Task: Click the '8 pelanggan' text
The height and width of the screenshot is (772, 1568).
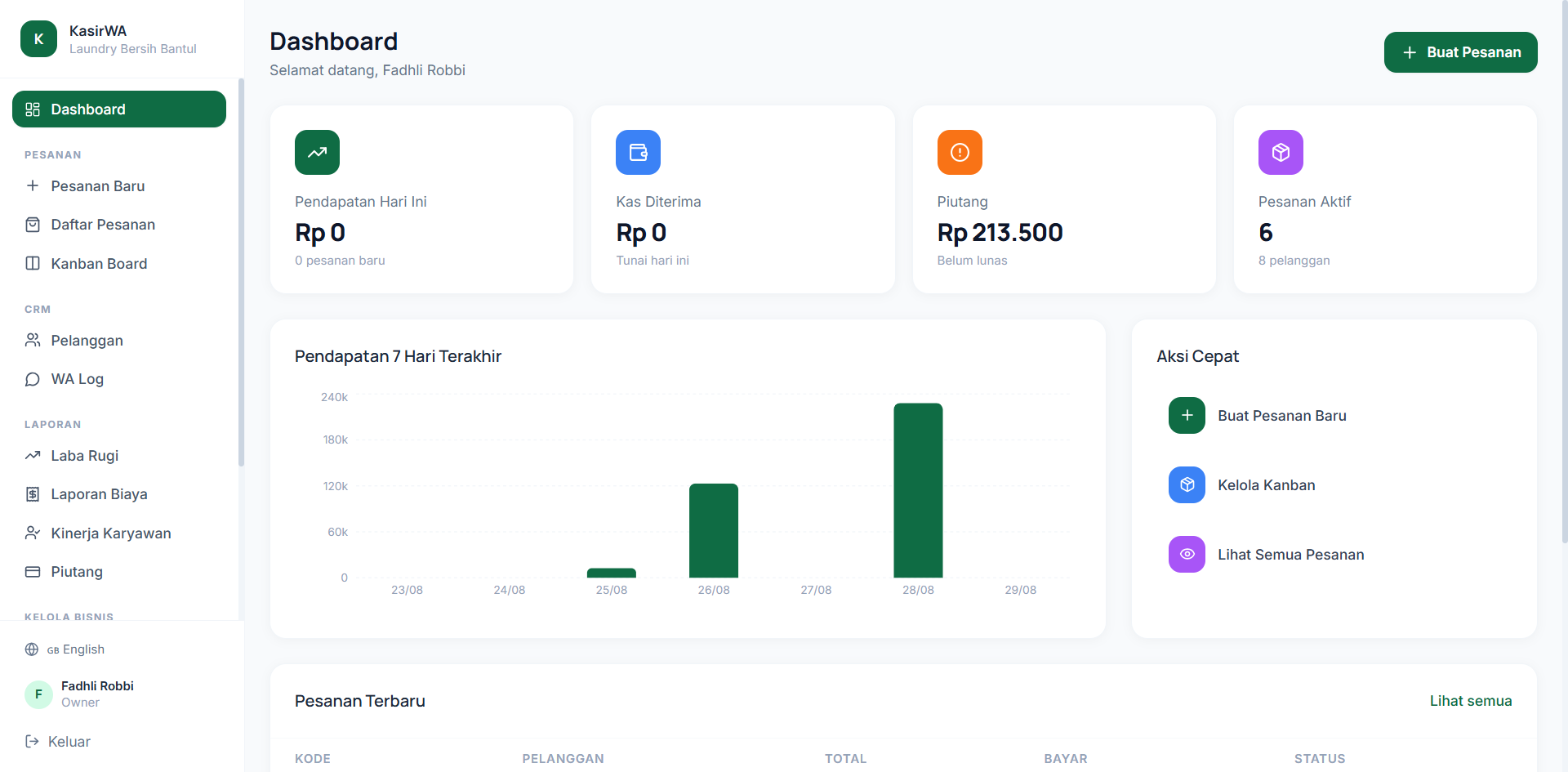Action: (x=1294, y=261)
